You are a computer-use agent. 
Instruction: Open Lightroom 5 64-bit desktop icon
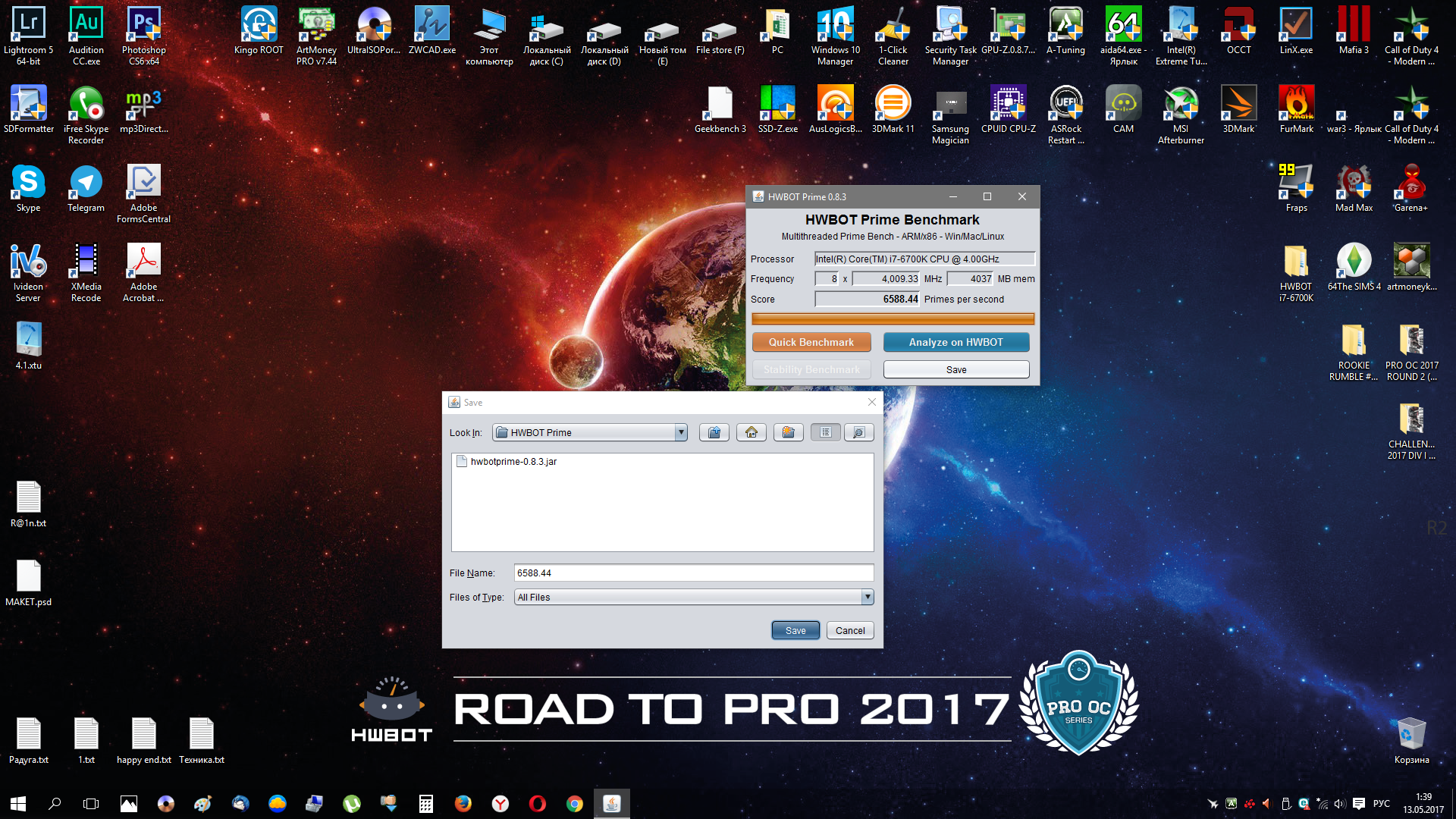click(29, 35)
